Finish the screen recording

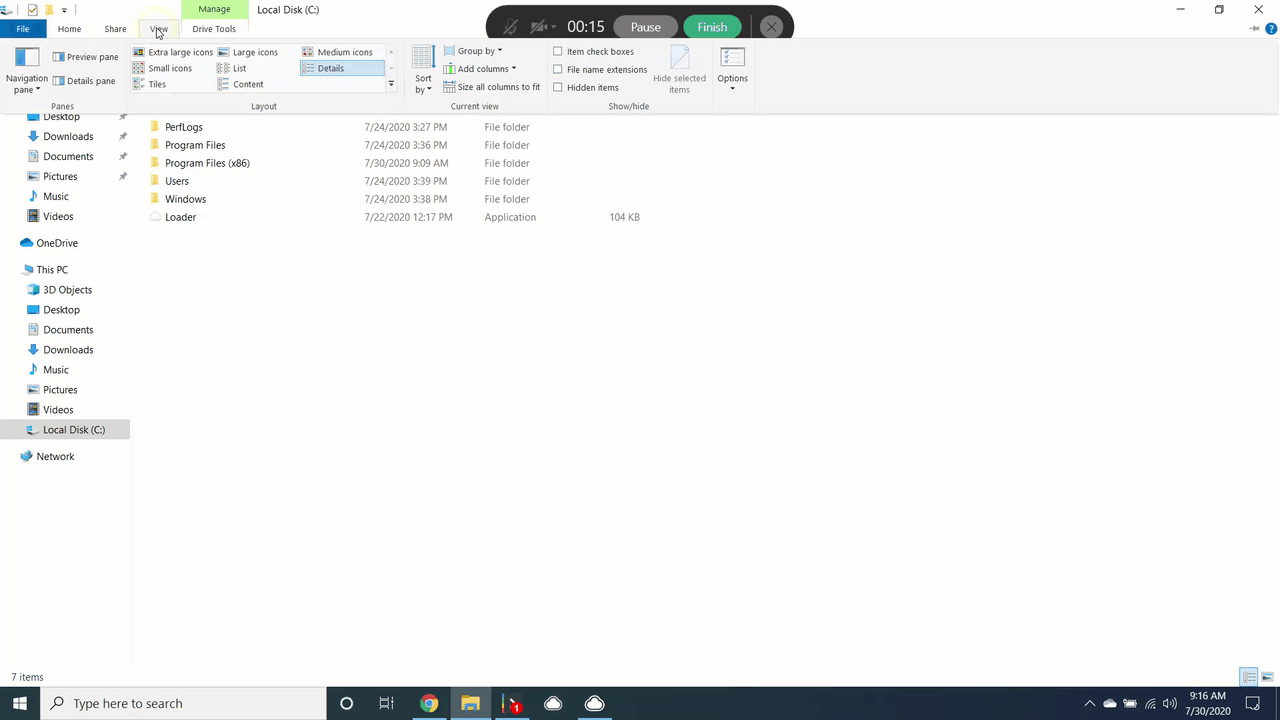tap(712, 27)
